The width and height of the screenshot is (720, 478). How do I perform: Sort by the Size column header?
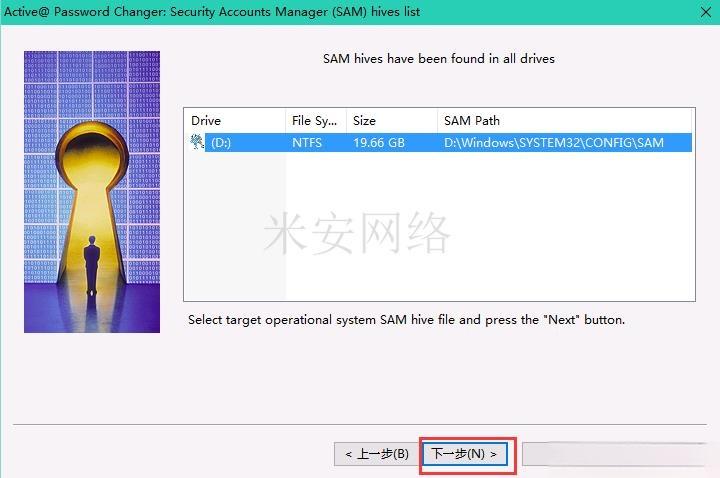pos(392,121)
